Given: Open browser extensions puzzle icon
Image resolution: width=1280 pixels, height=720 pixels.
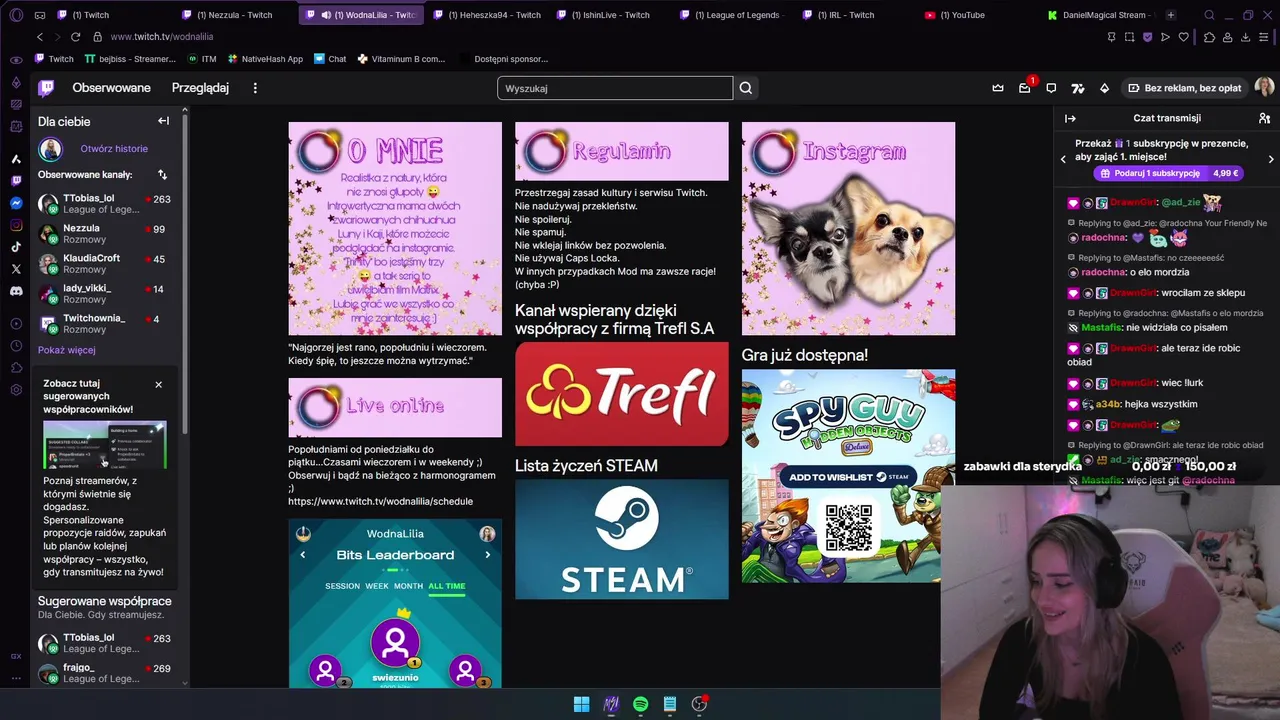Looking at the screenshot, I should (x=1208, y=37).
